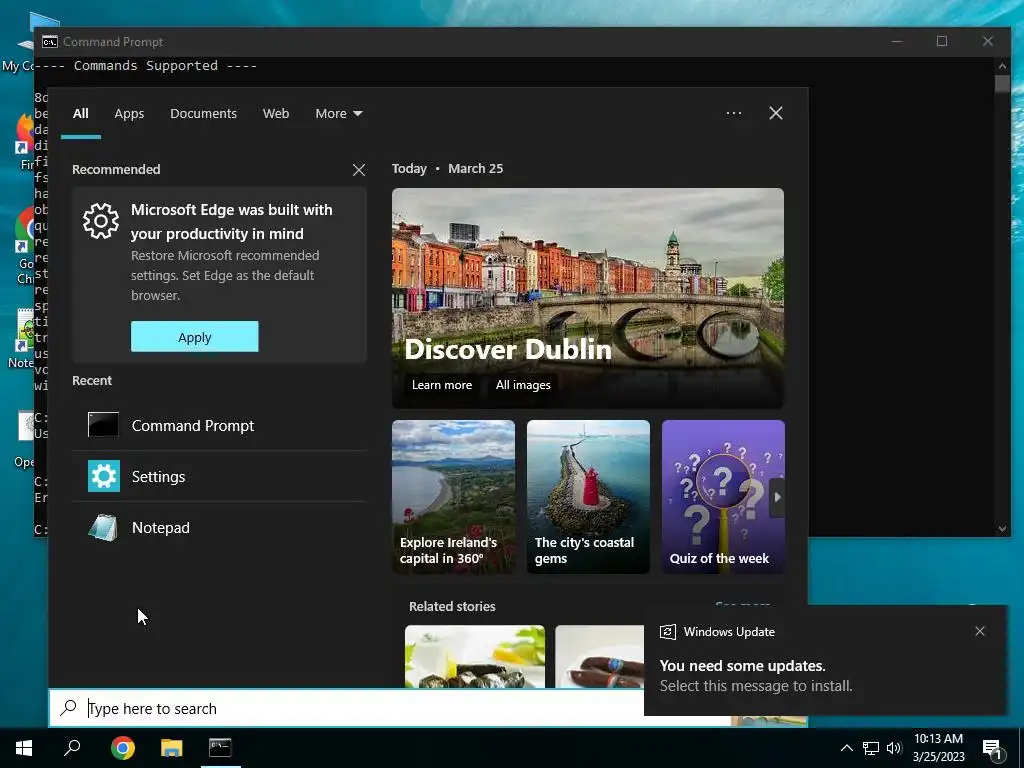Click the Settings gear icon in Recent
The width and height of the screenshot is (1024, 768).
(x=104, y=476)
